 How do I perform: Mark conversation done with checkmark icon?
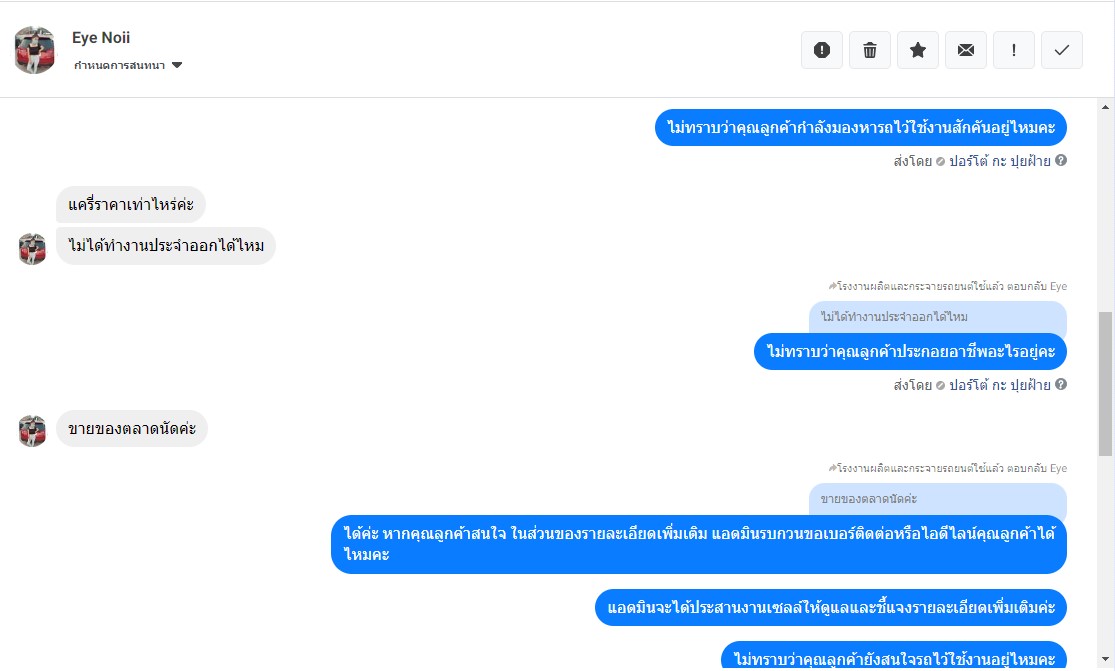click(1062, 50)
